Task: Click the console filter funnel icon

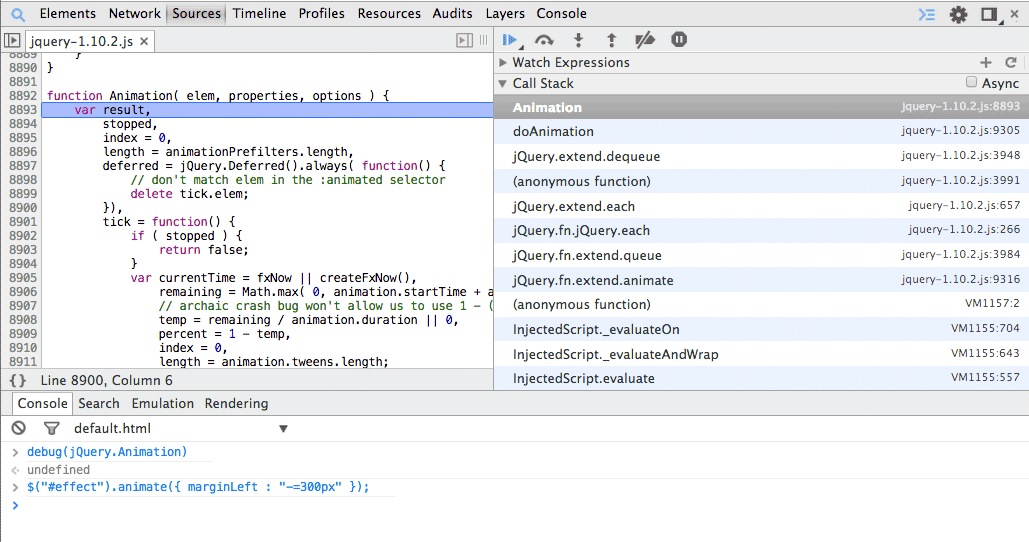Action: (52, 428)
